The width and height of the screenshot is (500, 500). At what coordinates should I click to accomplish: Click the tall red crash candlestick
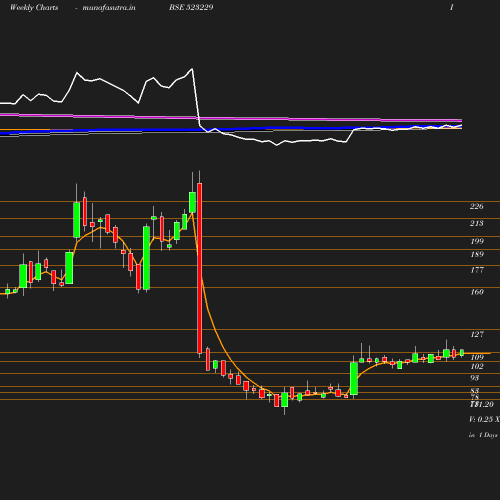200,268
